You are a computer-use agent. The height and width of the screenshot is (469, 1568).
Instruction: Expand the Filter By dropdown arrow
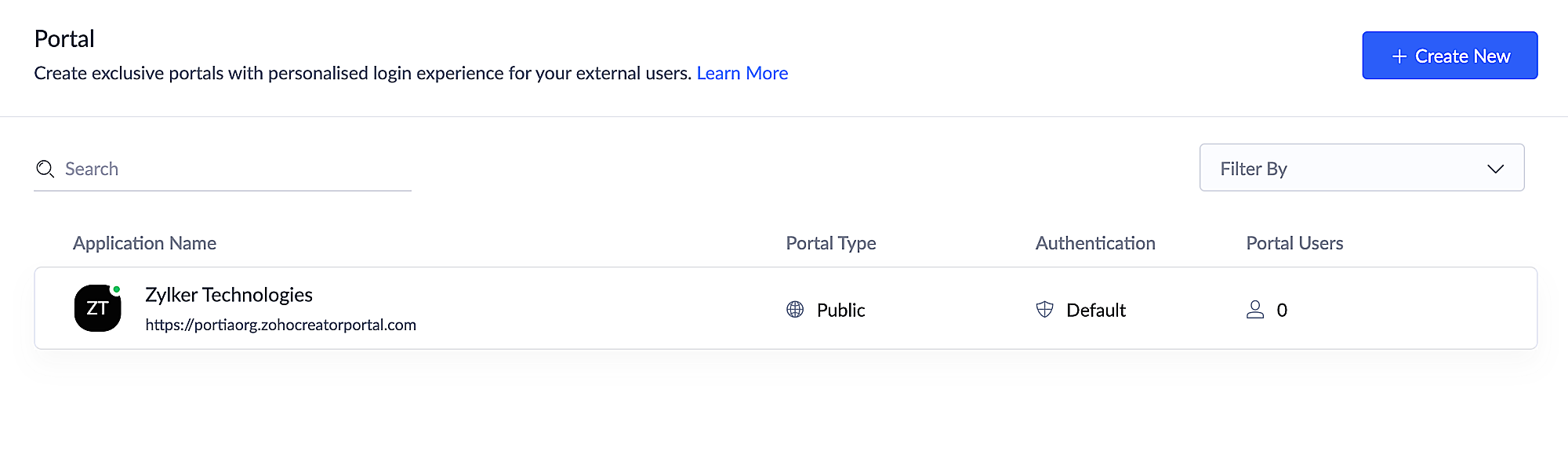click(1495, 169)
